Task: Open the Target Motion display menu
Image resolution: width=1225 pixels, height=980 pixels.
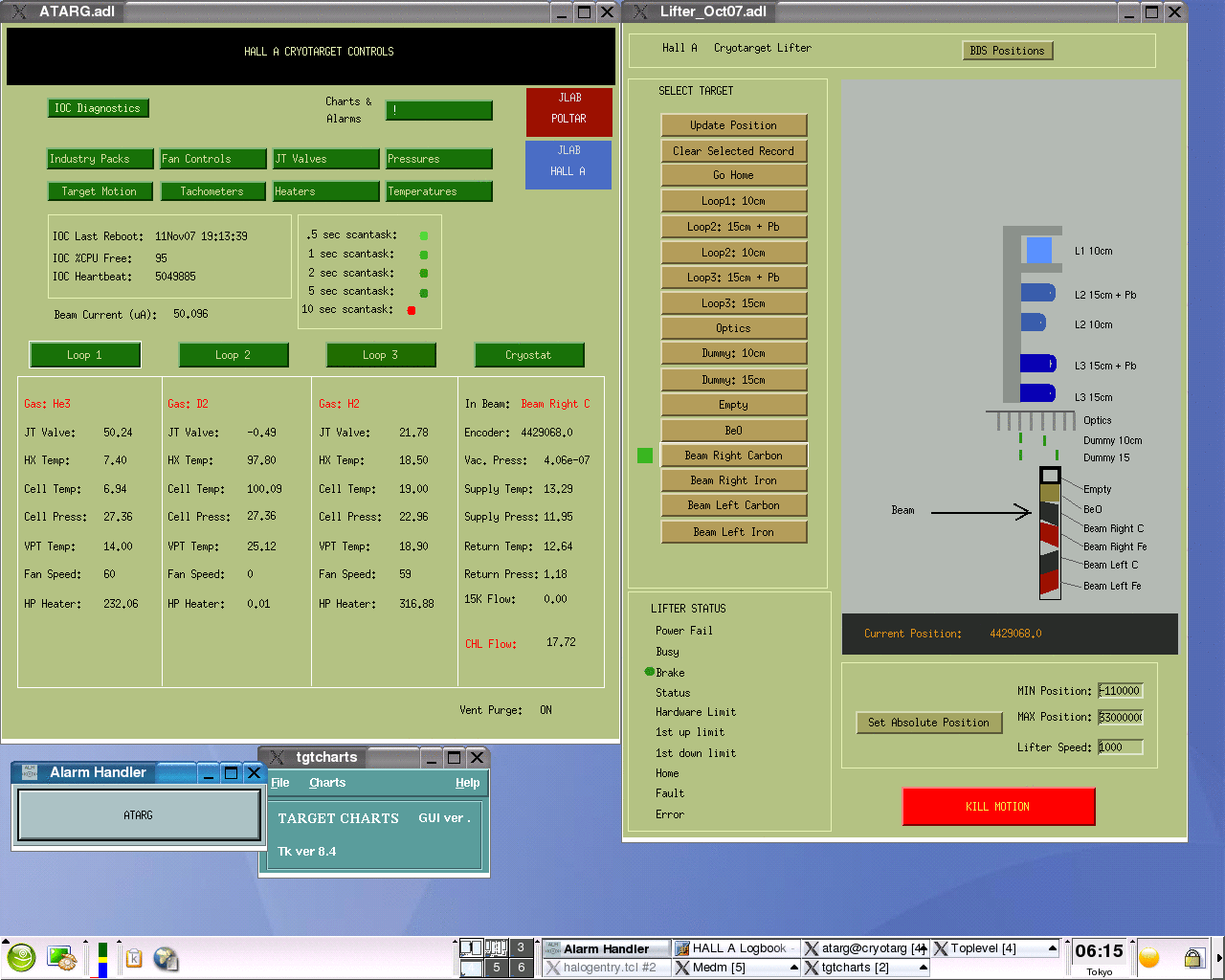Action: (x=100, y=191)
